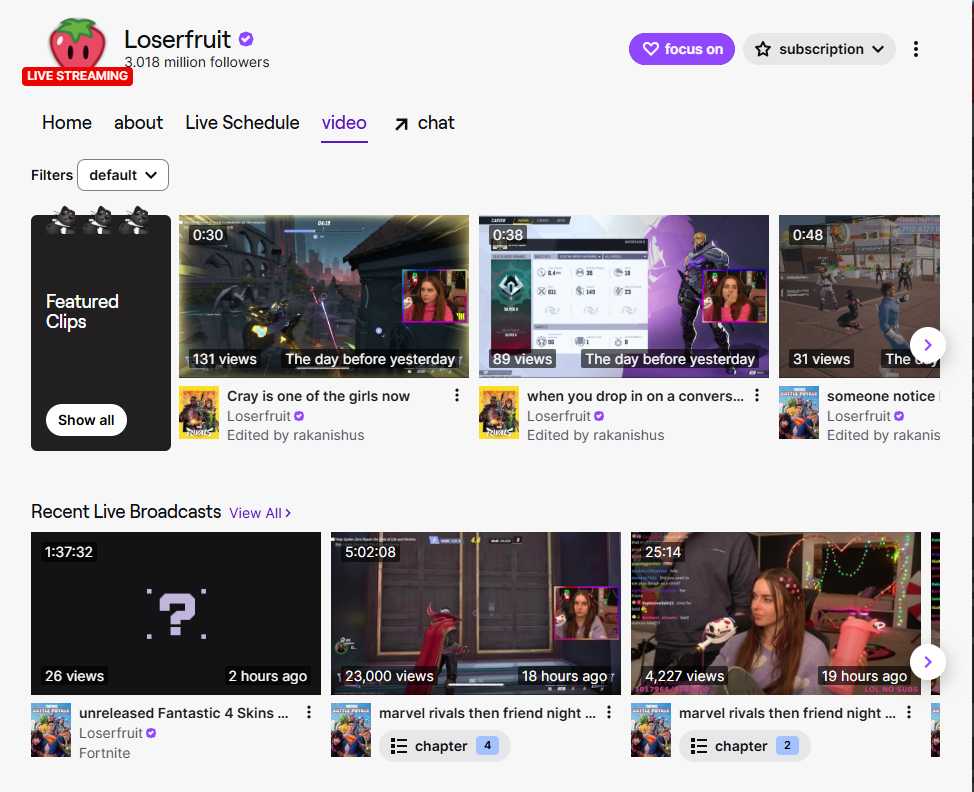Open the chat popout link
The width and height of the screenshot is (974, 792).
424,123
